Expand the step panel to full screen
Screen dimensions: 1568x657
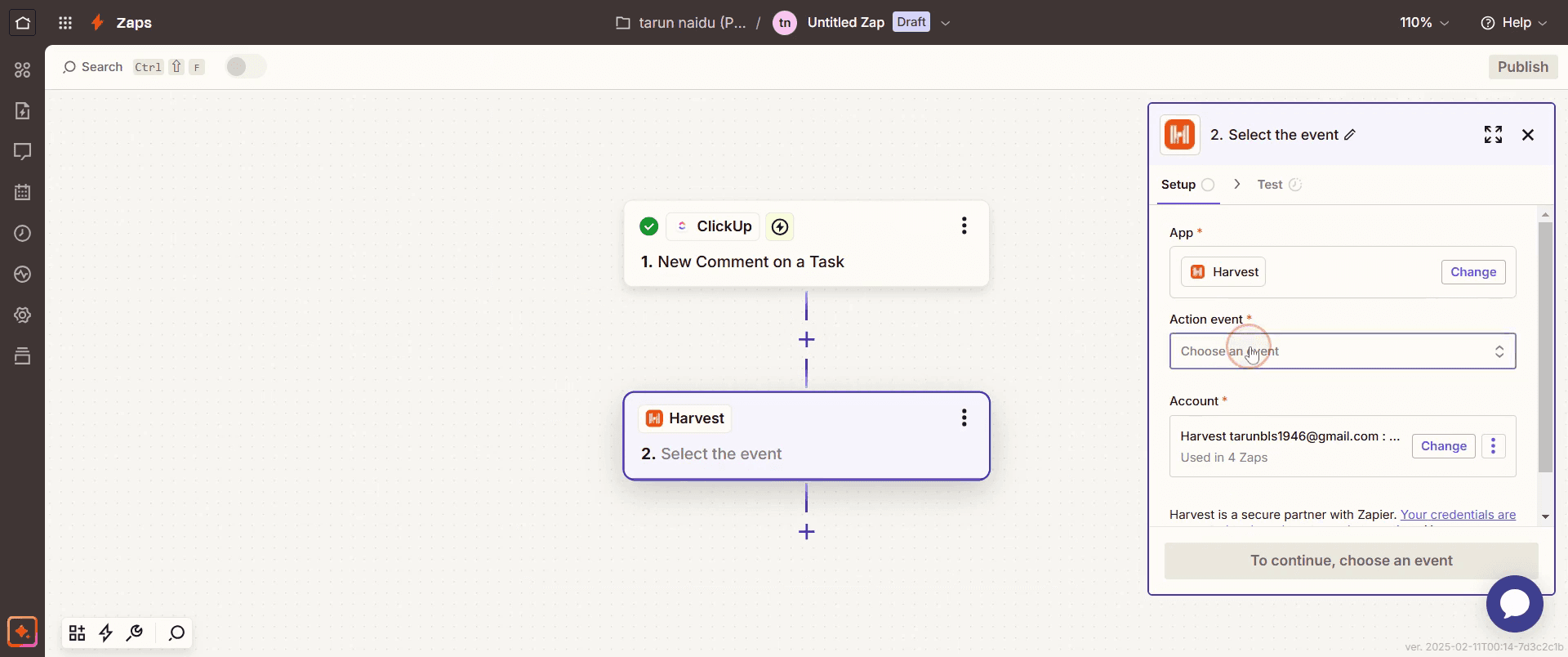click(x=1493, y=135)
